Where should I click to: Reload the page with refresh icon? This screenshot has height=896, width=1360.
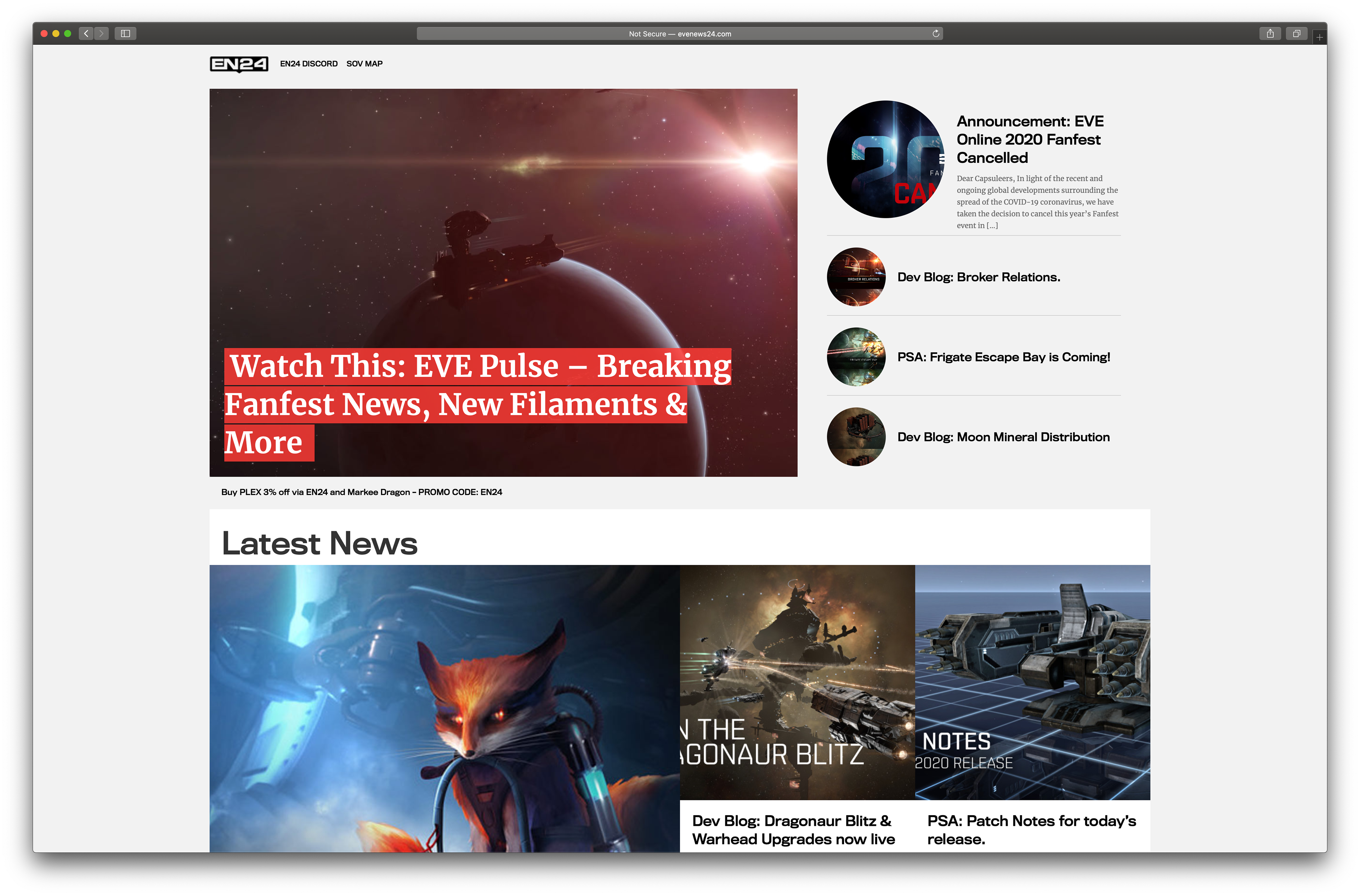tap(935, 34)
